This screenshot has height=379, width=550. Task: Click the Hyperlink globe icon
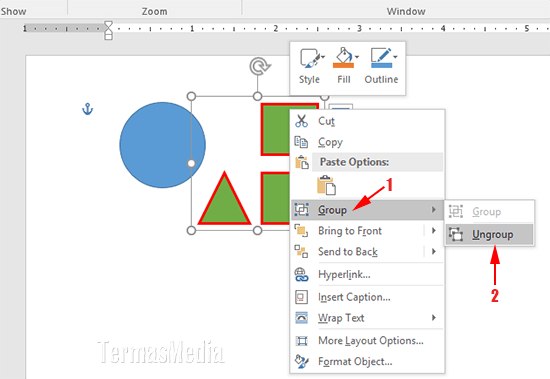click(x=301, y=274)
